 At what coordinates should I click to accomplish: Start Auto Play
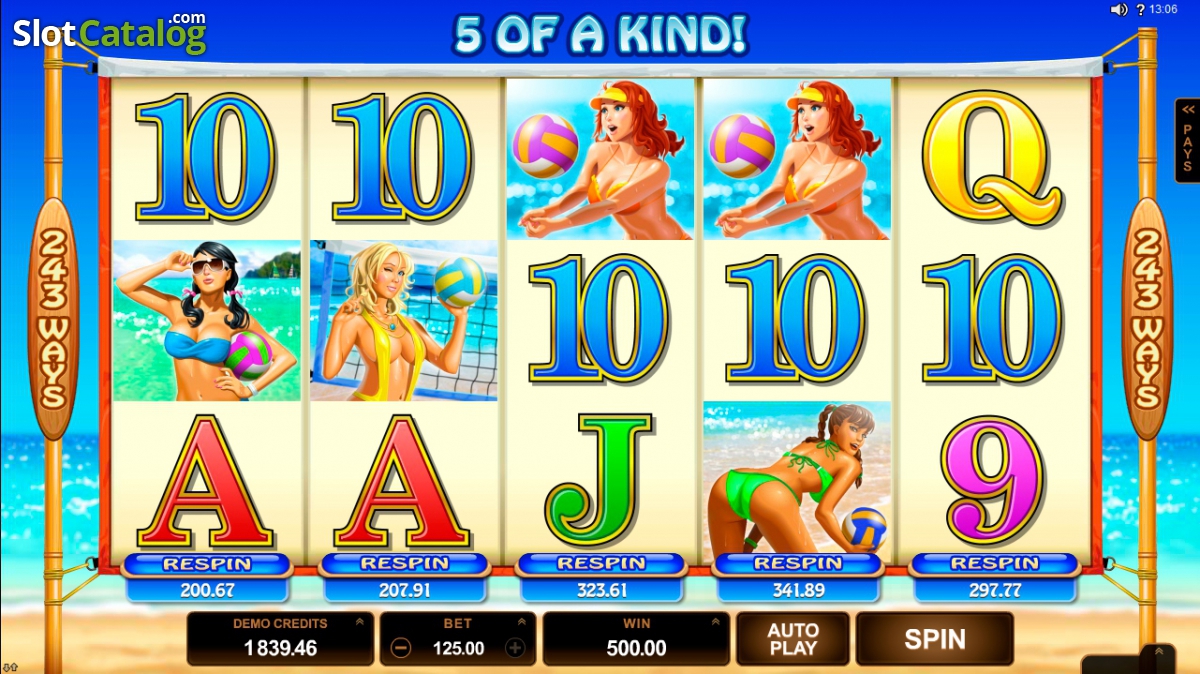(x=793, y=639)
